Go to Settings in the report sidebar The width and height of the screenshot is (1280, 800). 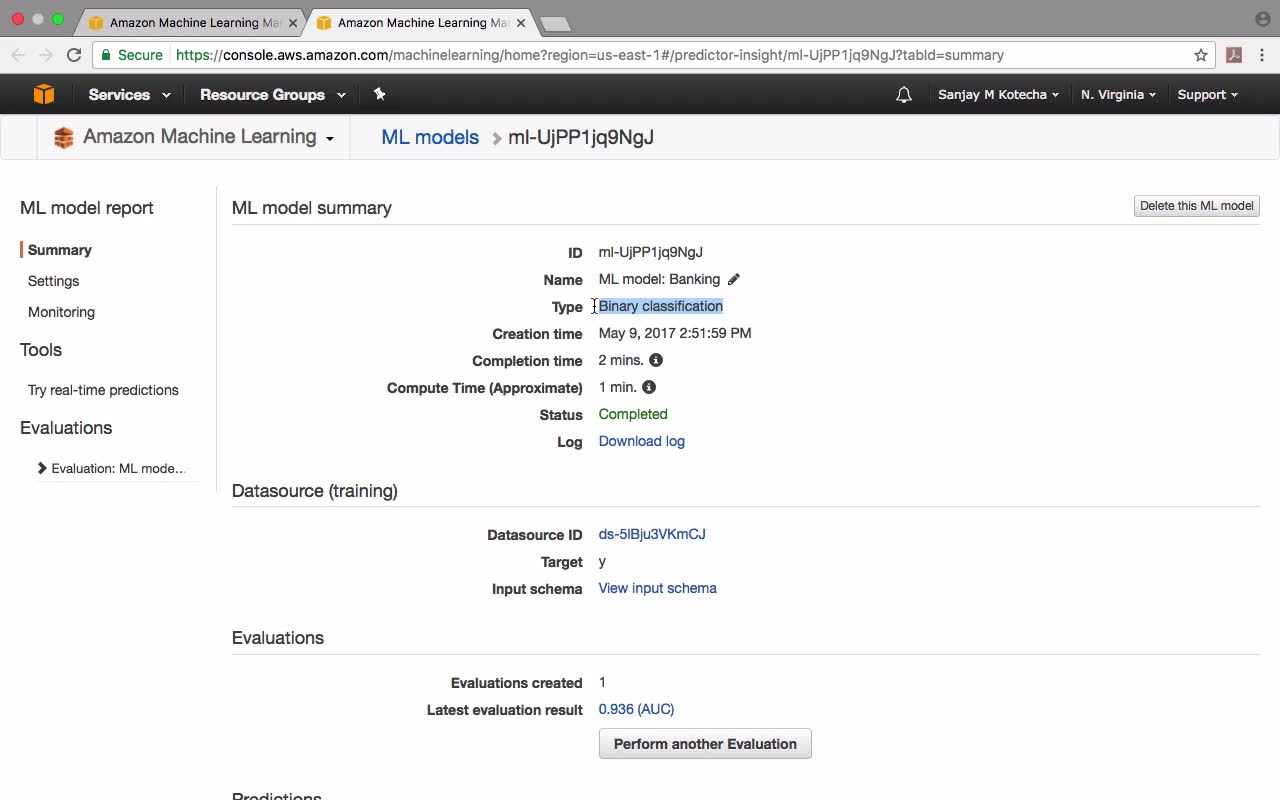pos(53,281)
